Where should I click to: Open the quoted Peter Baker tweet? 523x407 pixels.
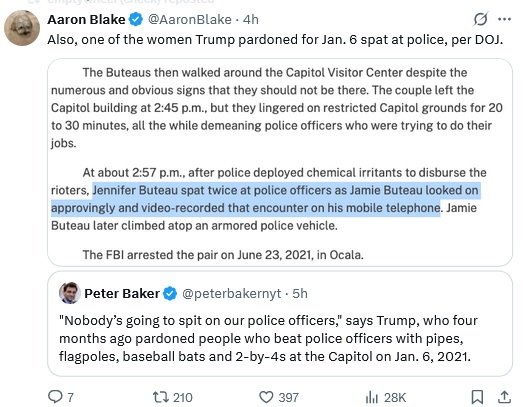(x=280, y=324)
